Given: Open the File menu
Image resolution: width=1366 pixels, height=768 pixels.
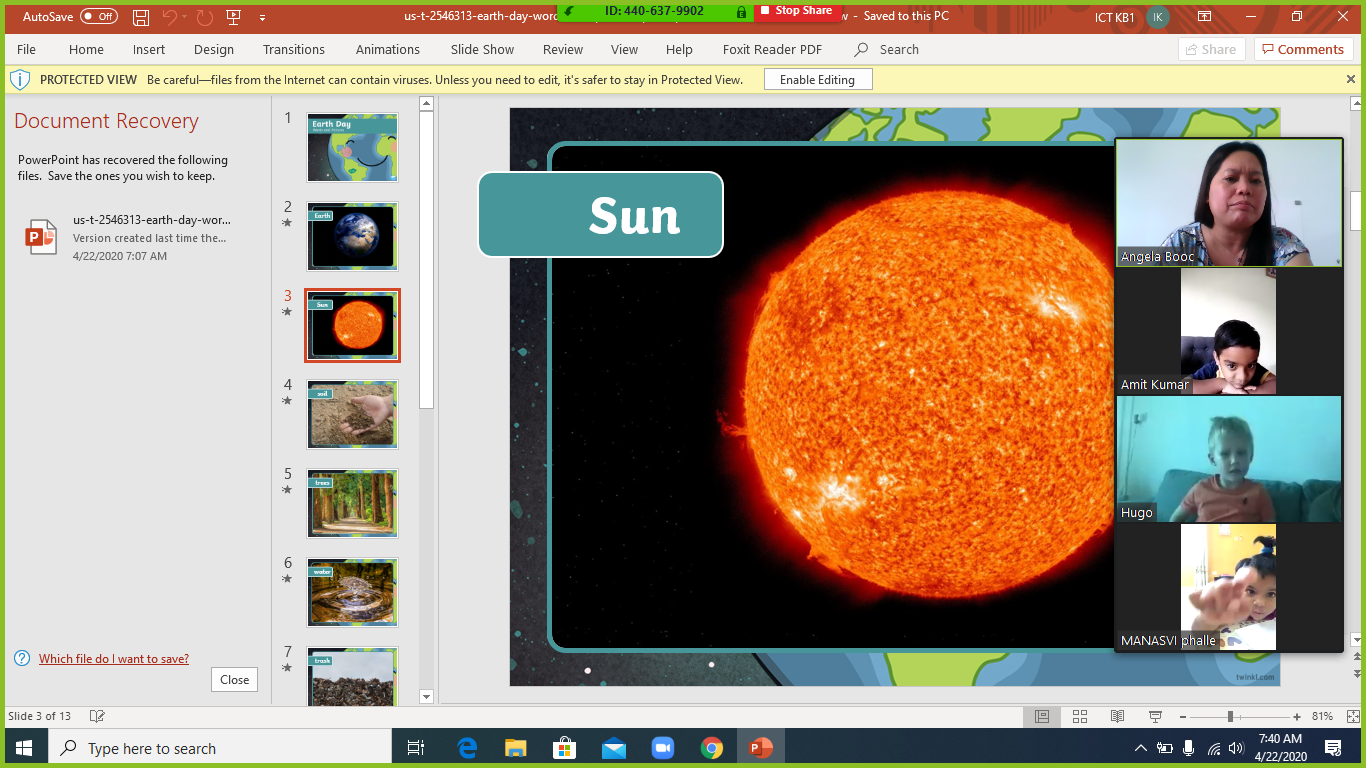Looking at the screenshot, I should click(26, 49).
